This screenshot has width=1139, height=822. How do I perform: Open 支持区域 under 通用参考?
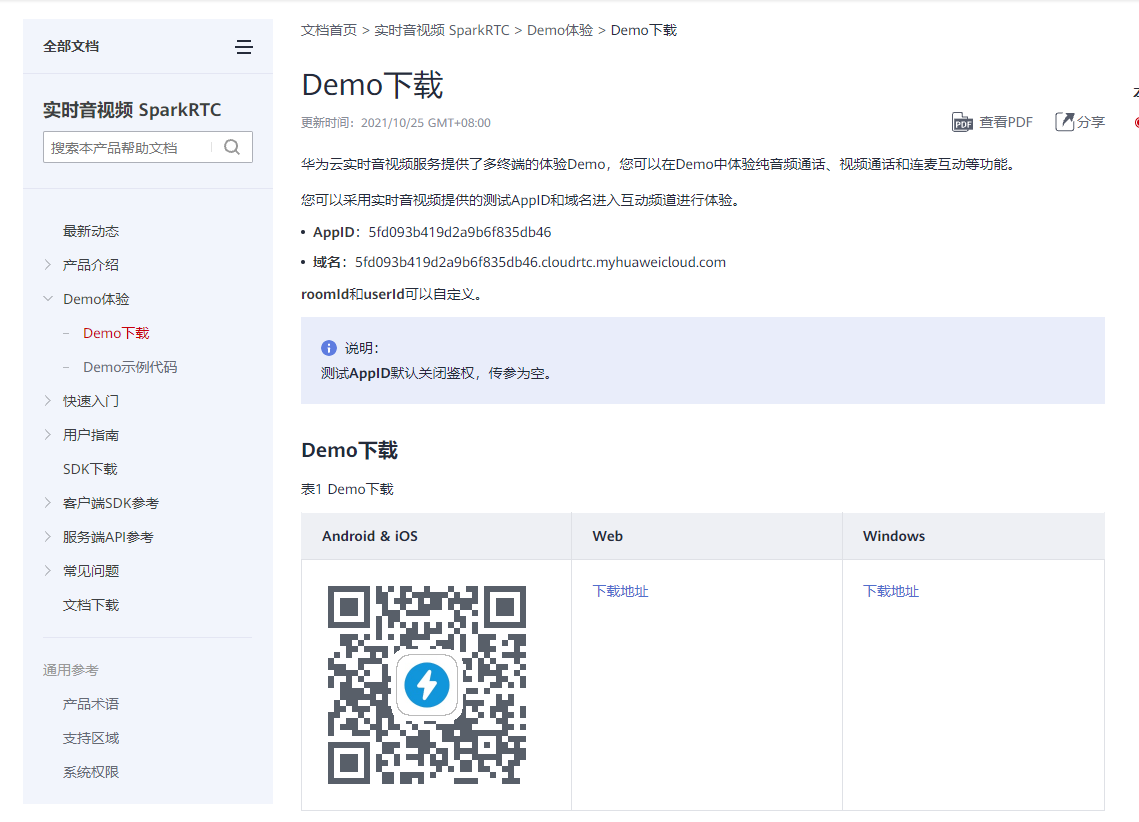(x=91, y=738)
